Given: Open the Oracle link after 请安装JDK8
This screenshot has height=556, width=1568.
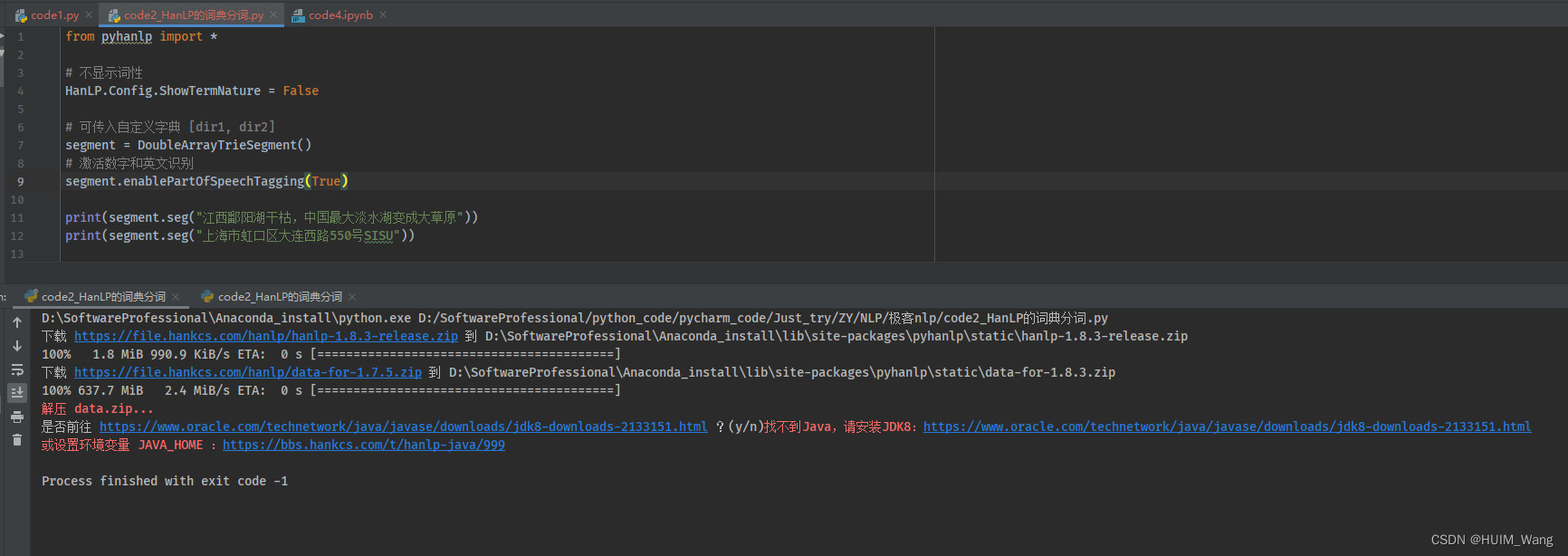Looking at the screenshot, I should 1227,427.
